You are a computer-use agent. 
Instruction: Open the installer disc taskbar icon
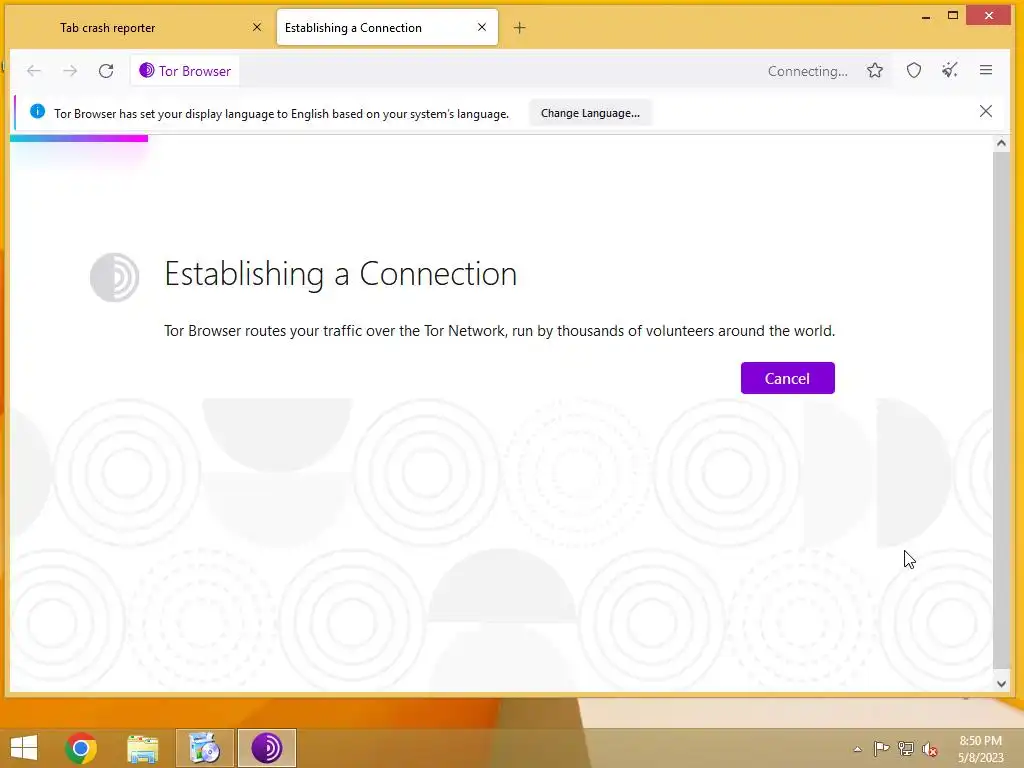(204, 748)
